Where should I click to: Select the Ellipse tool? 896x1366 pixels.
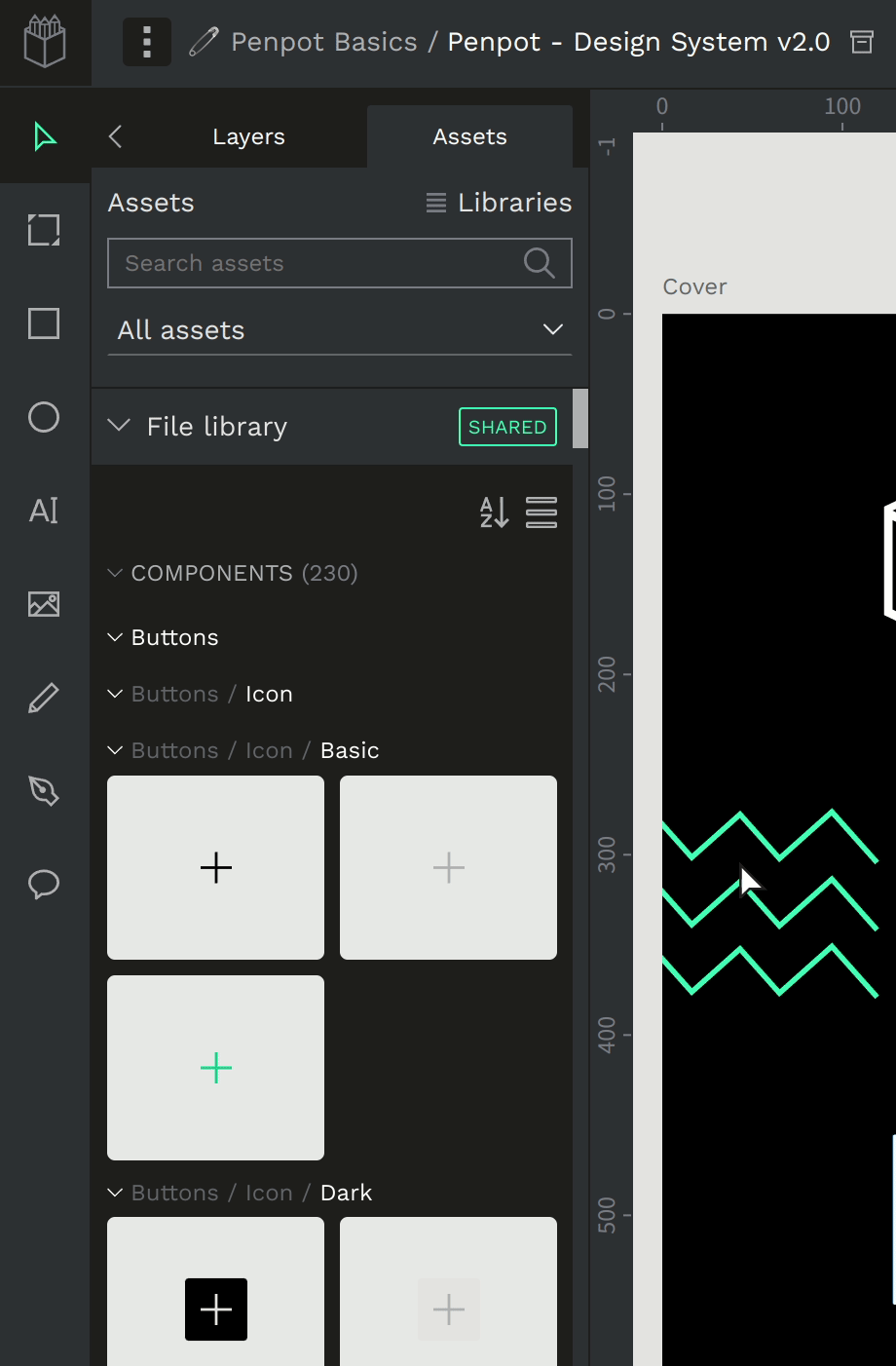44,417
